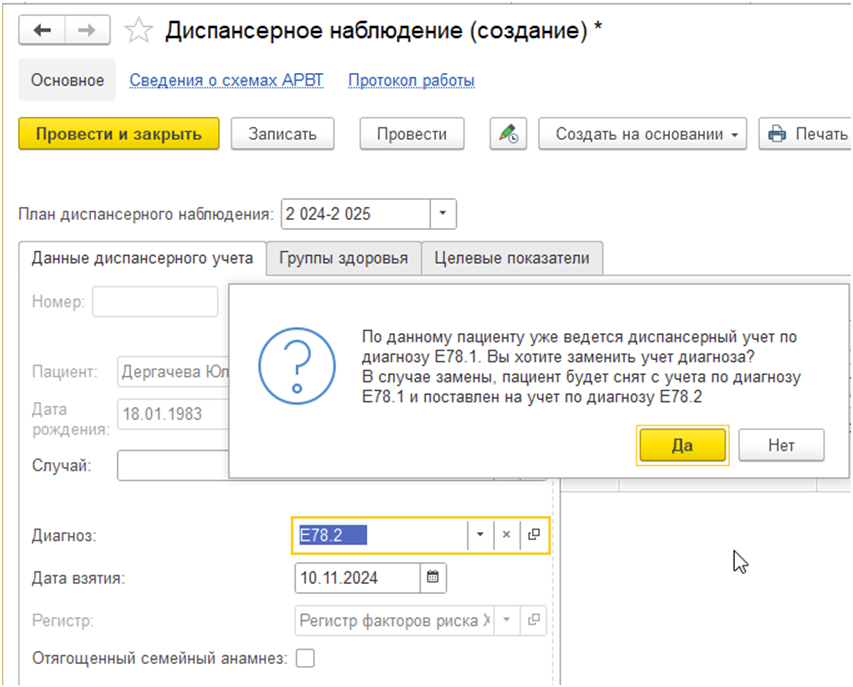Open the Целевые показатели tab
Image resolution: width=853 pixels, height=687 pixels.
point(511,258)
